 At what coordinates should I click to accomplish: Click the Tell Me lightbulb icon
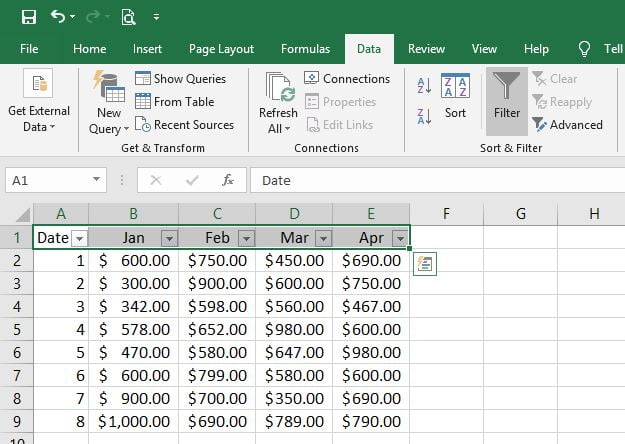(584, 49)
